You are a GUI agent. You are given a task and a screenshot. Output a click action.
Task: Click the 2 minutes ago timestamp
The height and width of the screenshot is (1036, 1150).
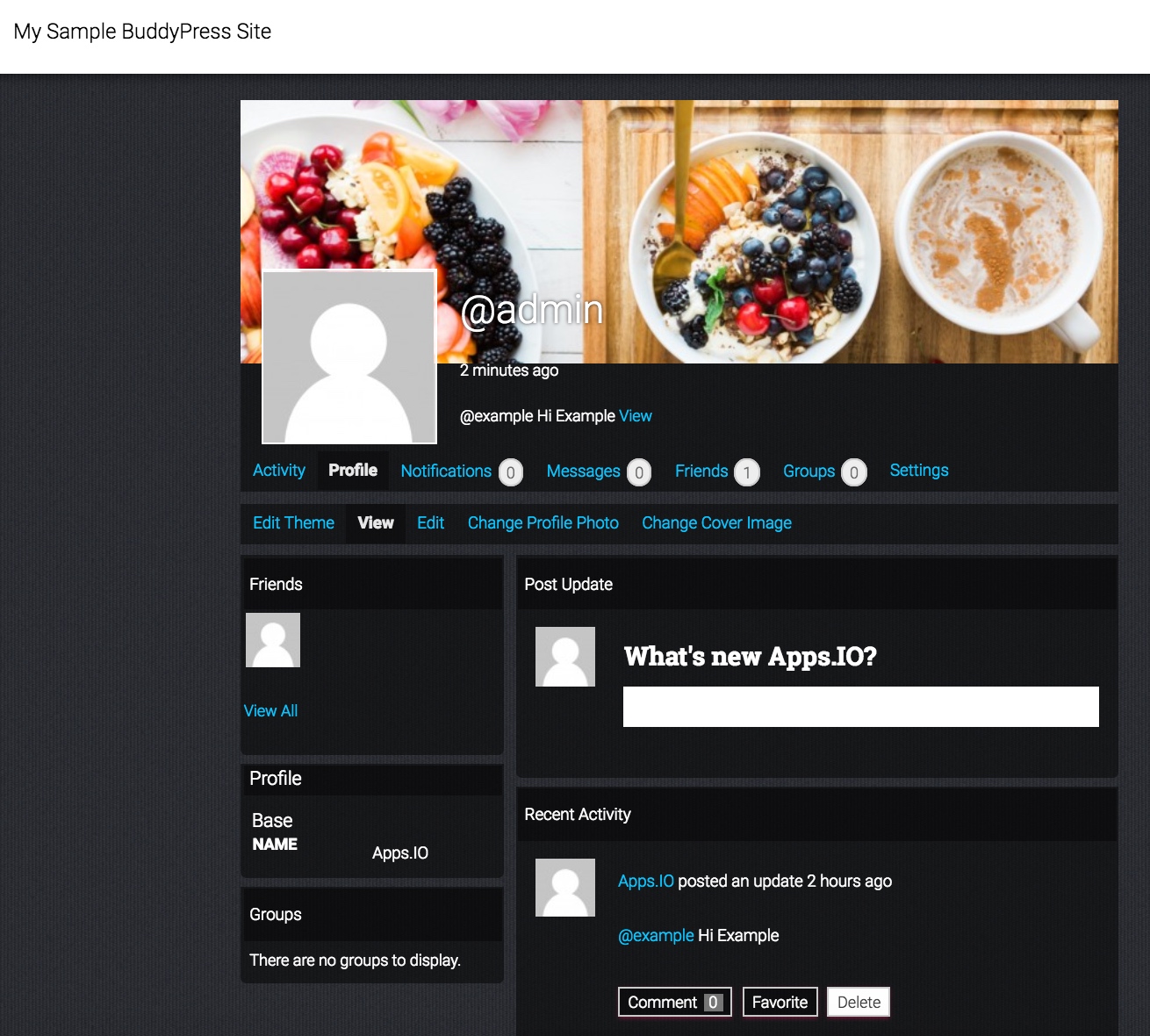click(509, 371)
